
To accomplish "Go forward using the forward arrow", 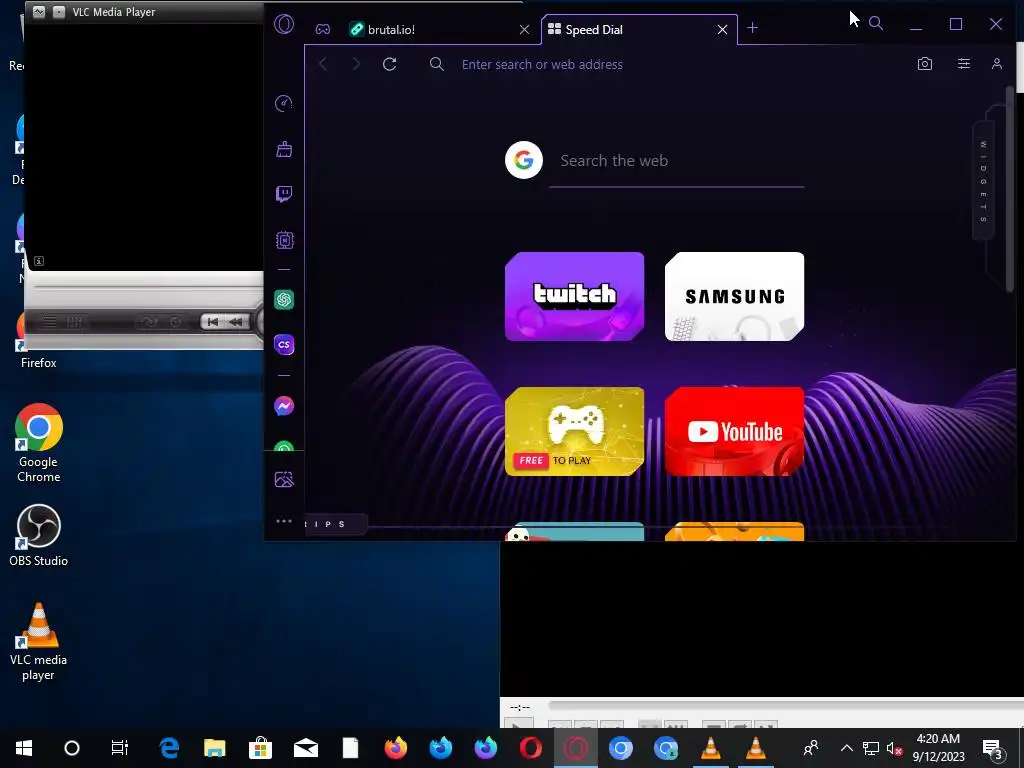I will 356,64.
